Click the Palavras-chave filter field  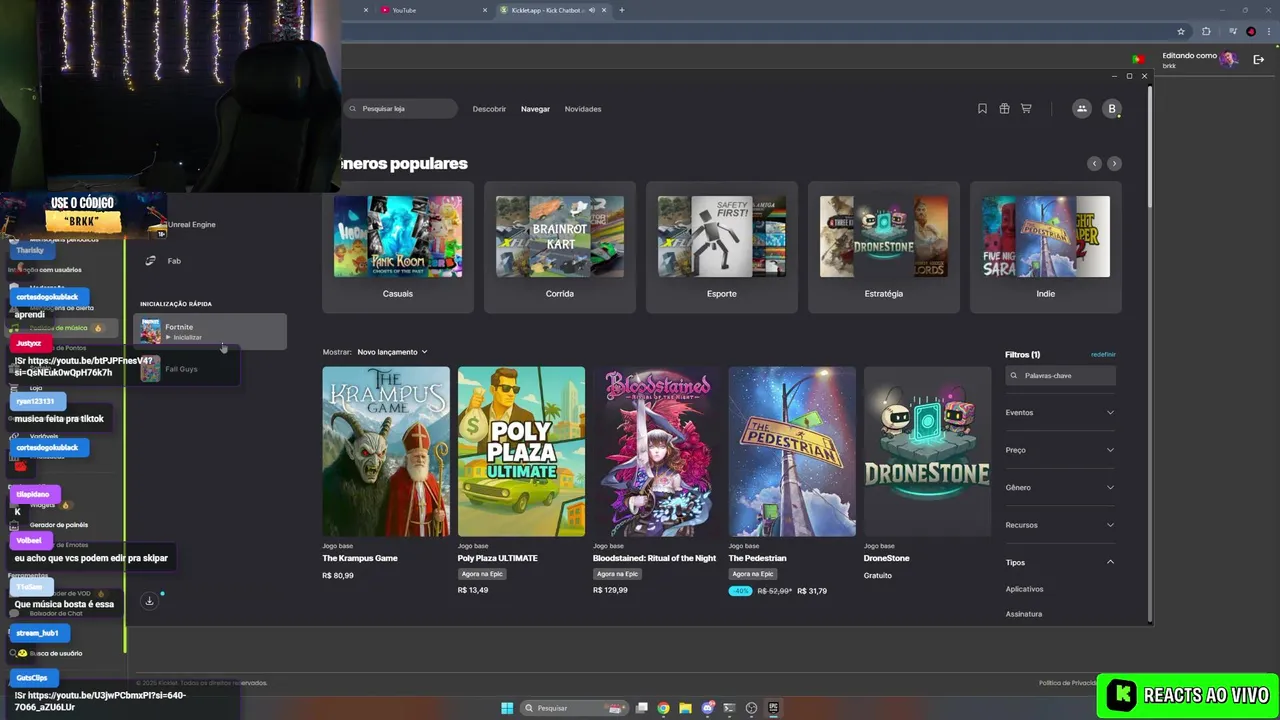[x=1060, y=376]
